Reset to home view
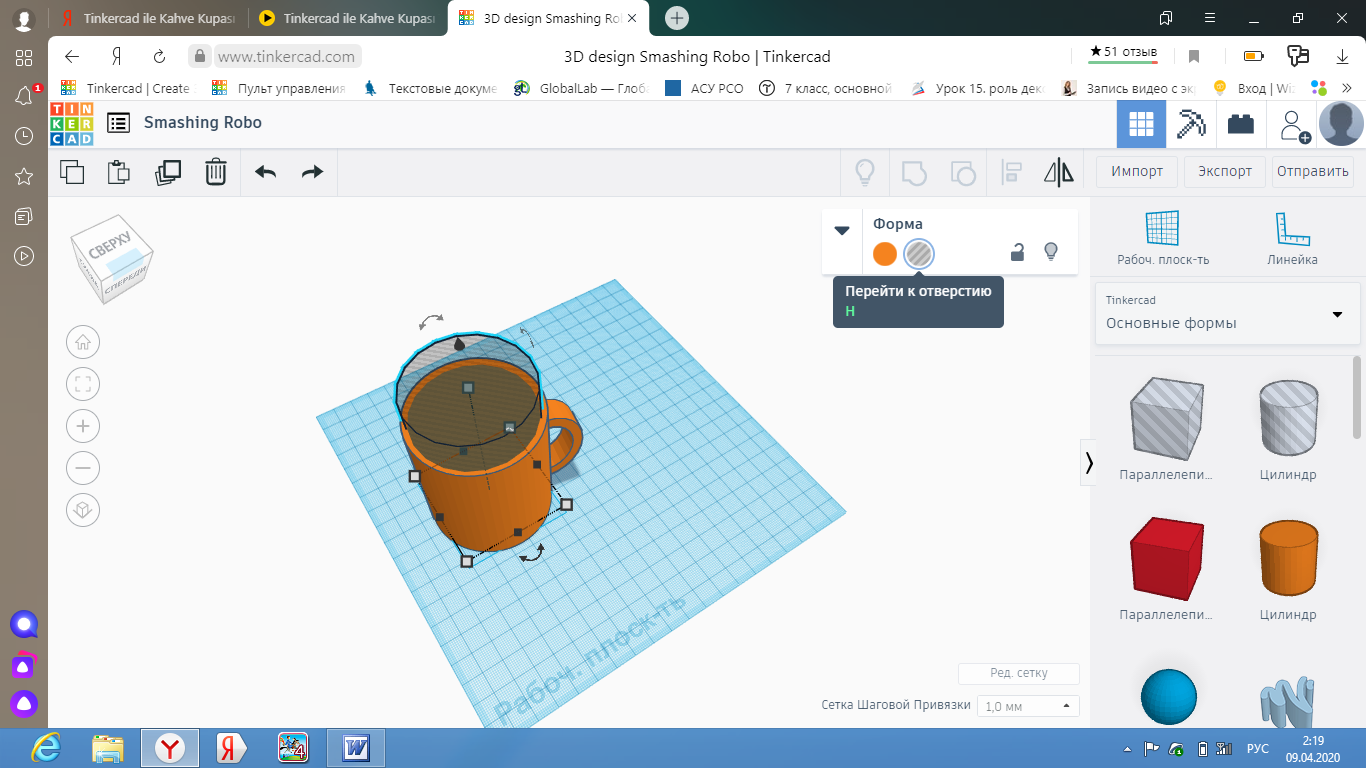The width and height of the screenshot is (1366, 768). (83, 342)
